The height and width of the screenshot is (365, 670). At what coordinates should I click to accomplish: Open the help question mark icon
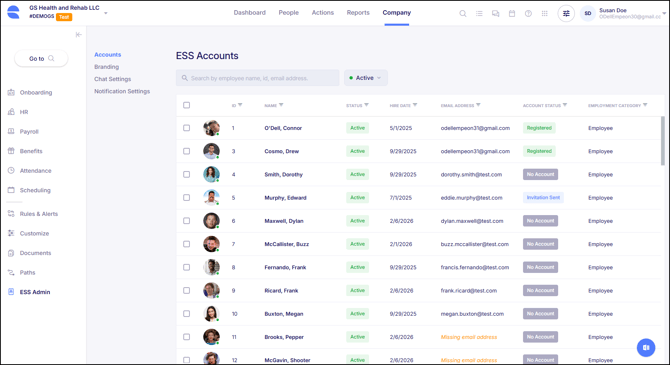(x=528, y=13)
